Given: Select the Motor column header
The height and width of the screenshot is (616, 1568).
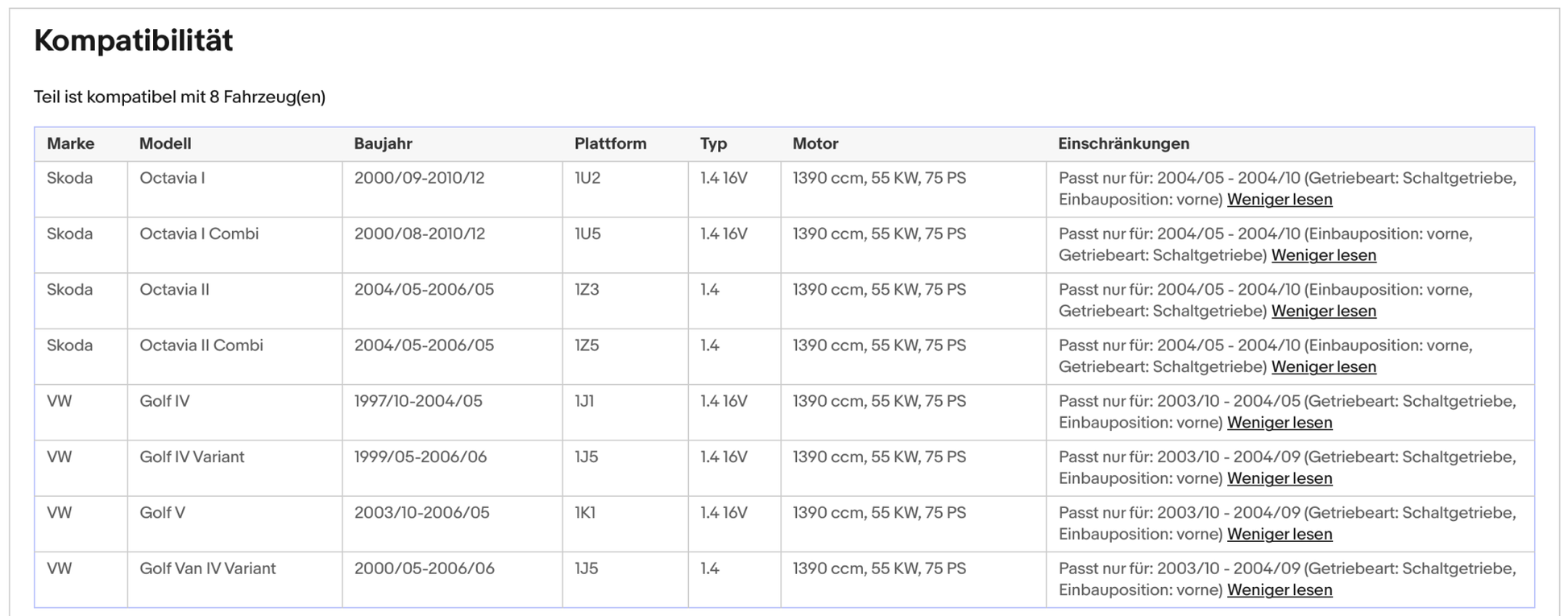Looking at the screenshot, I should (815, 143).
